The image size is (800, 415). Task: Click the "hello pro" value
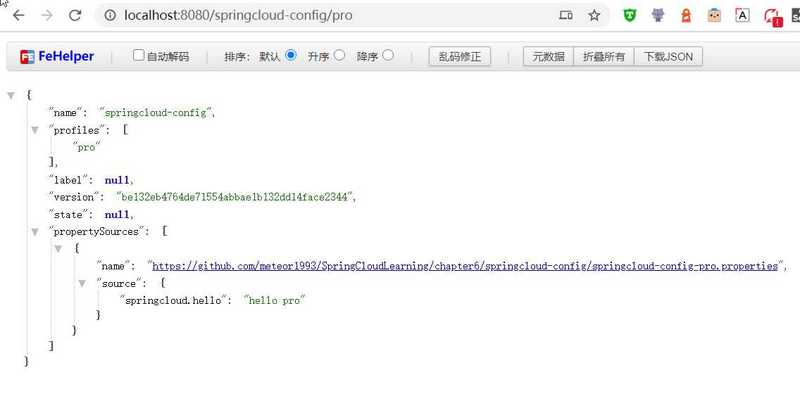click(x=274, y=301)
